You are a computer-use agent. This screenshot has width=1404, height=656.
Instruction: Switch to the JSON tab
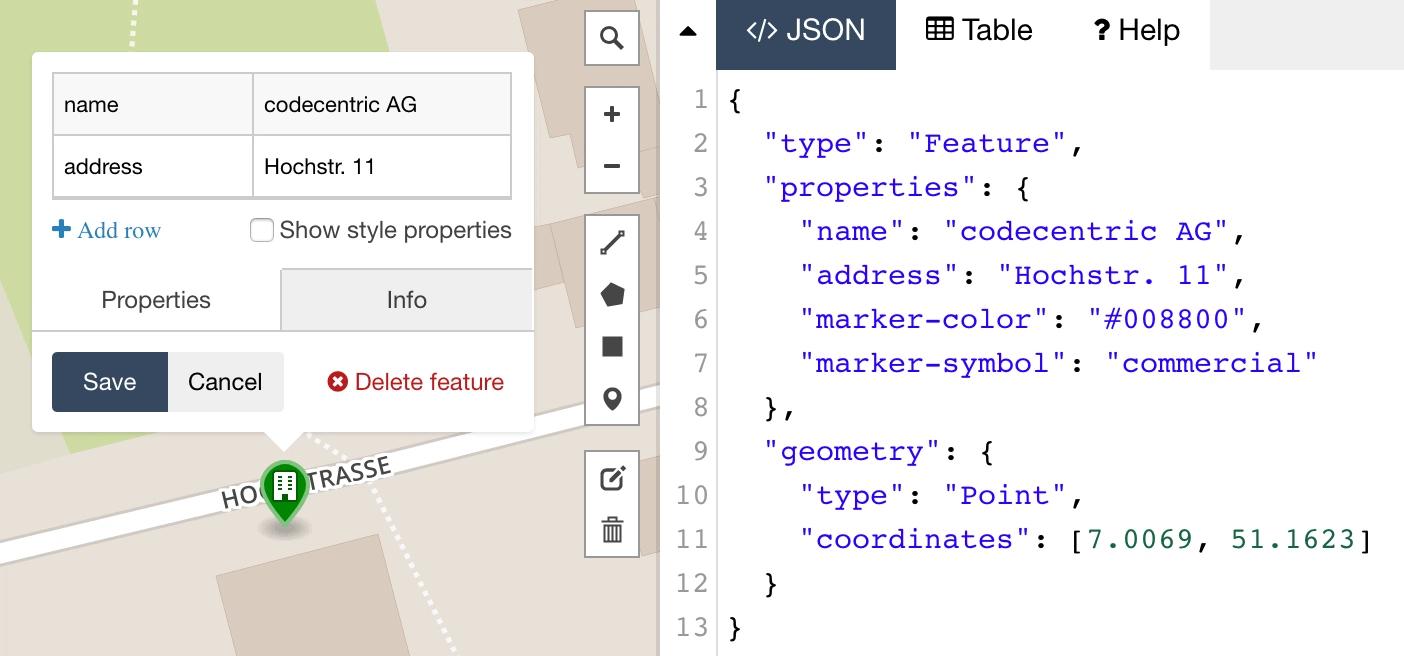(806, 31)
